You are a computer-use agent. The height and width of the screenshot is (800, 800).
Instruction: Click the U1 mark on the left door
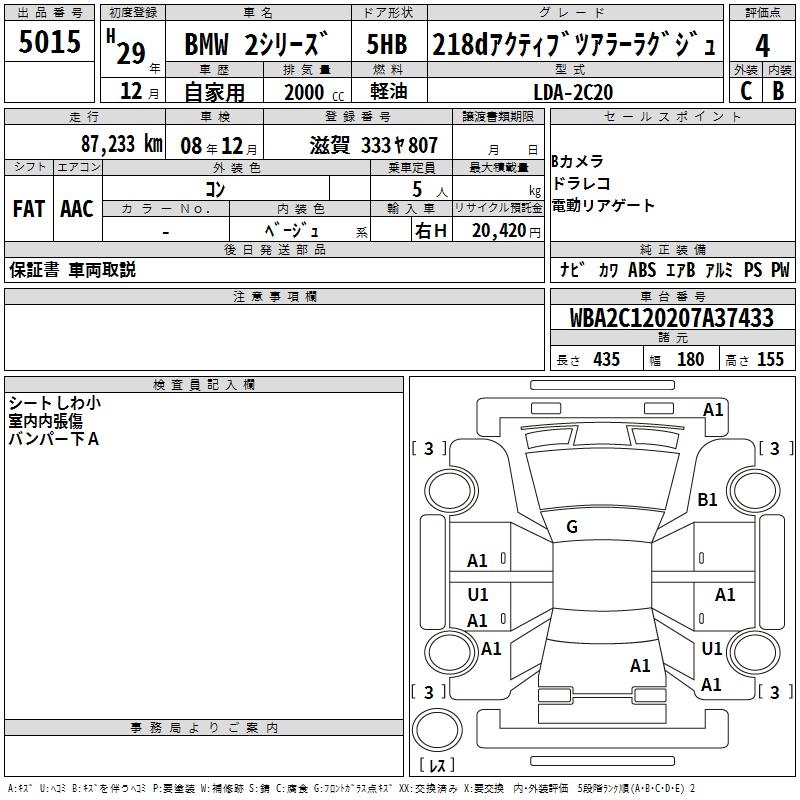[x=478, y=594]
